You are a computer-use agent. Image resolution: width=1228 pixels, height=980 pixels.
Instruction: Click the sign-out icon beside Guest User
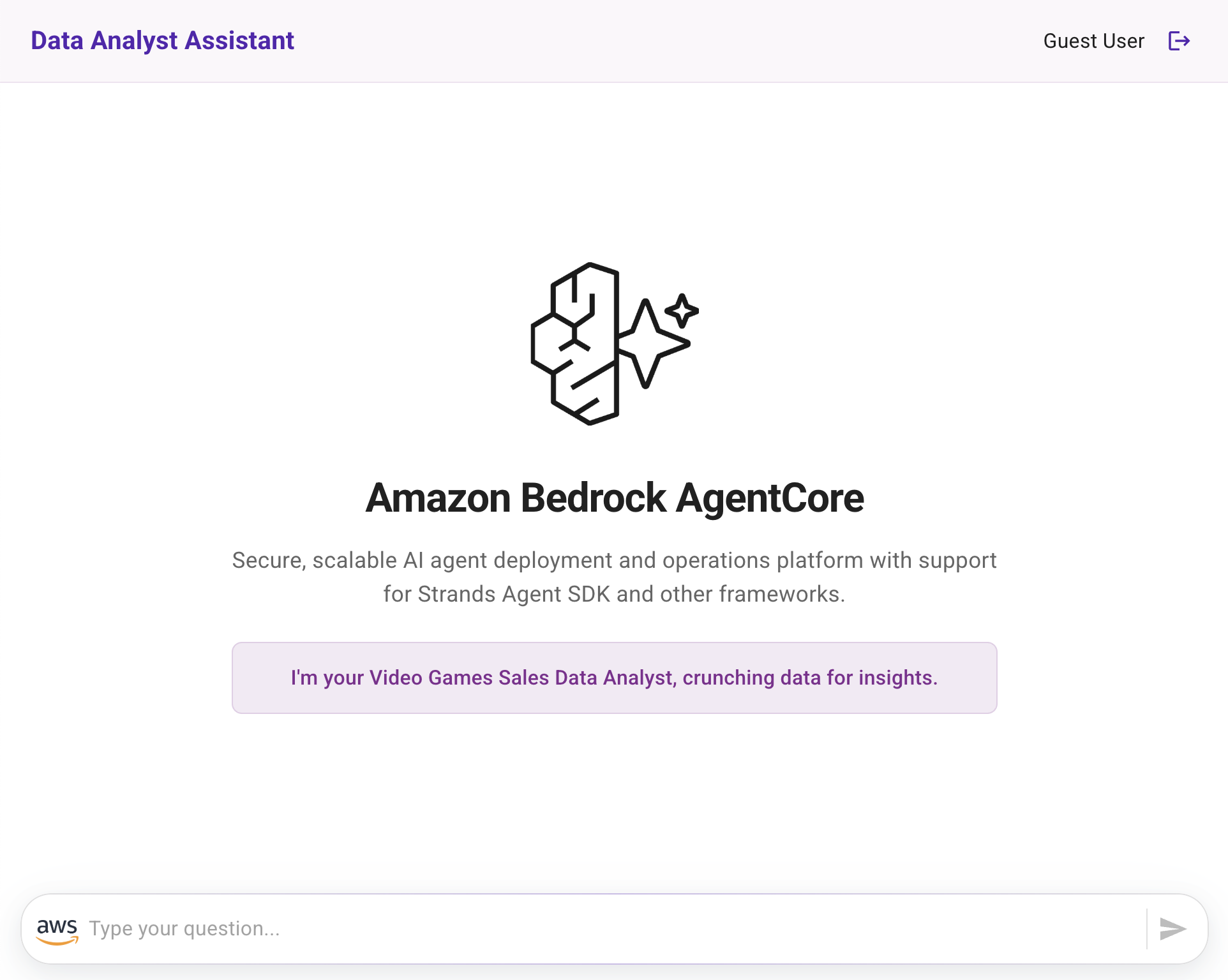pyautogui.click(x=1179, y=41)
